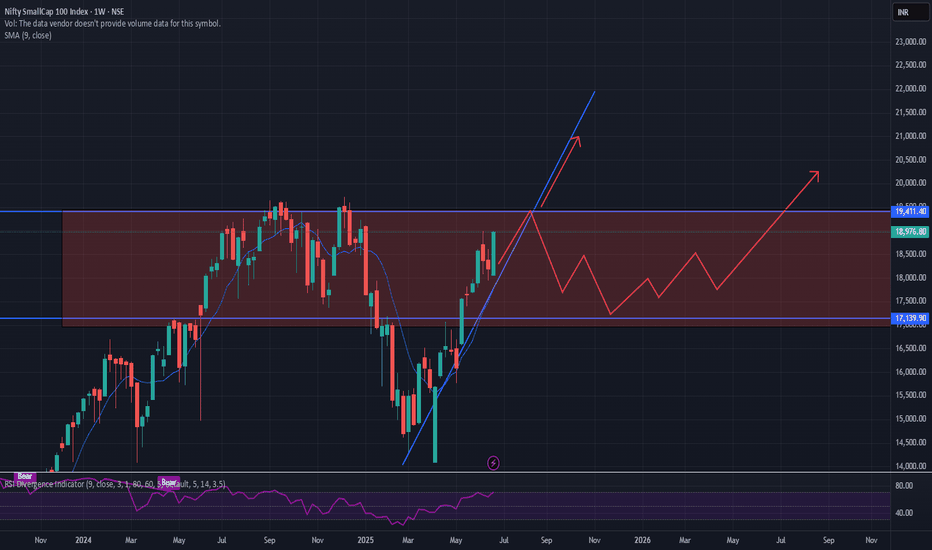Image resolution: width=932 pixels, height=550 pixels.
Task: Click the 17,500.00 price scale label
Action: coord(911,301)
